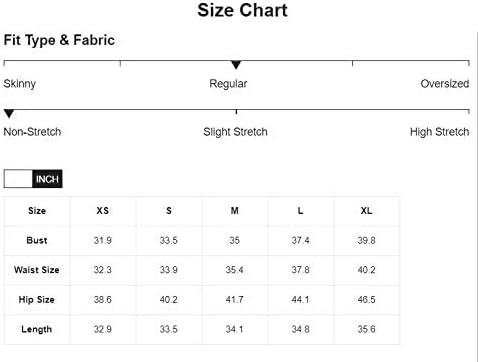Image resolution: width=478 pixels, height=362 pixels.
Task: Click the High Stretch label
Action: coord(439,132)
